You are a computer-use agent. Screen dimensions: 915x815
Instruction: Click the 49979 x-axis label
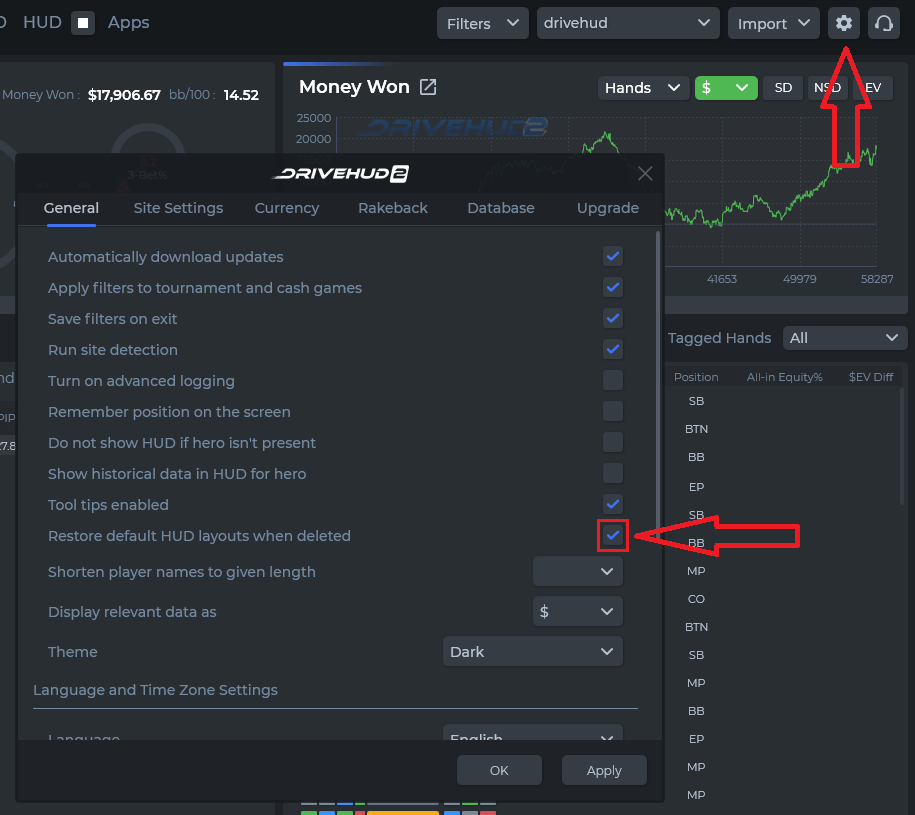point(799,279)
